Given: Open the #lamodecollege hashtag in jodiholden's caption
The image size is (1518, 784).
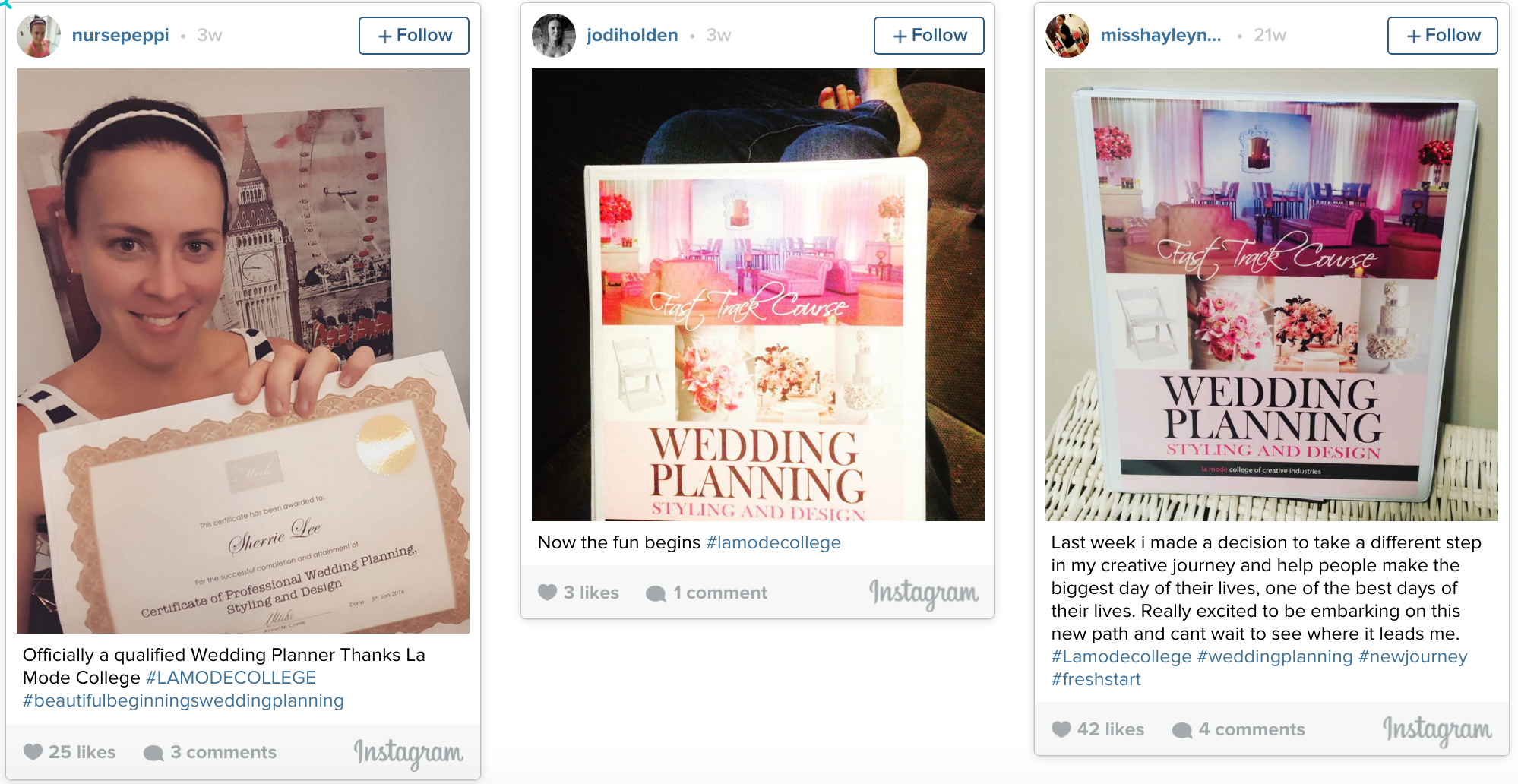Looking at the screenshot, I should click(x=773, y=542).
